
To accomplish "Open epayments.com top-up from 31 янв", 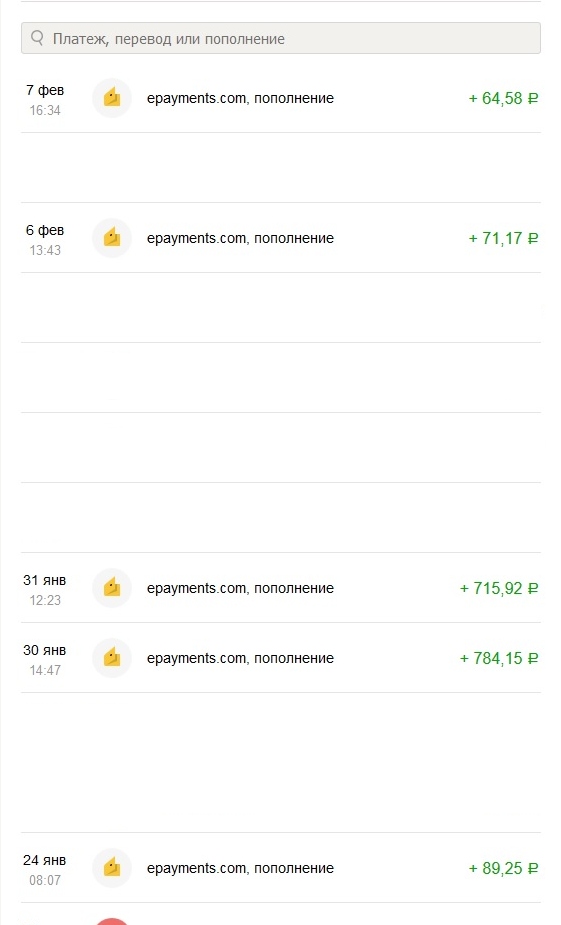I will pos(240,588).
